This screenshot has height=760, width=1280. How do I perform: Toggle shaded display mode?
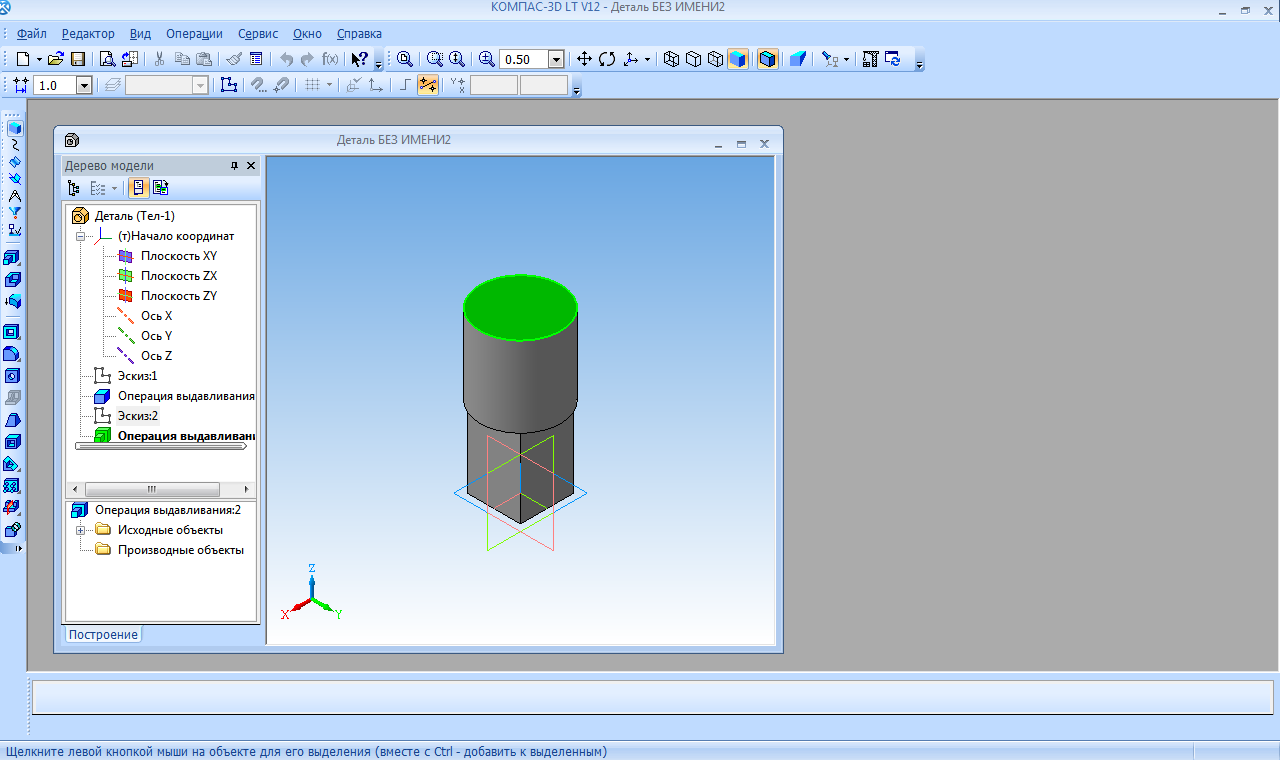pos(738,59)
